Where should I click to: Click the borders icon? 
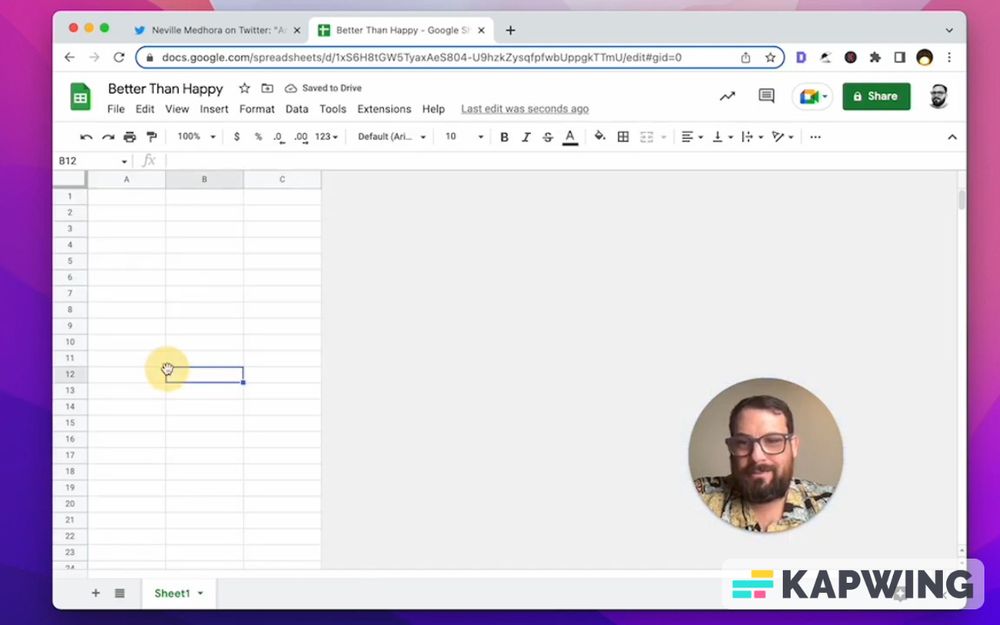[623, 137]
